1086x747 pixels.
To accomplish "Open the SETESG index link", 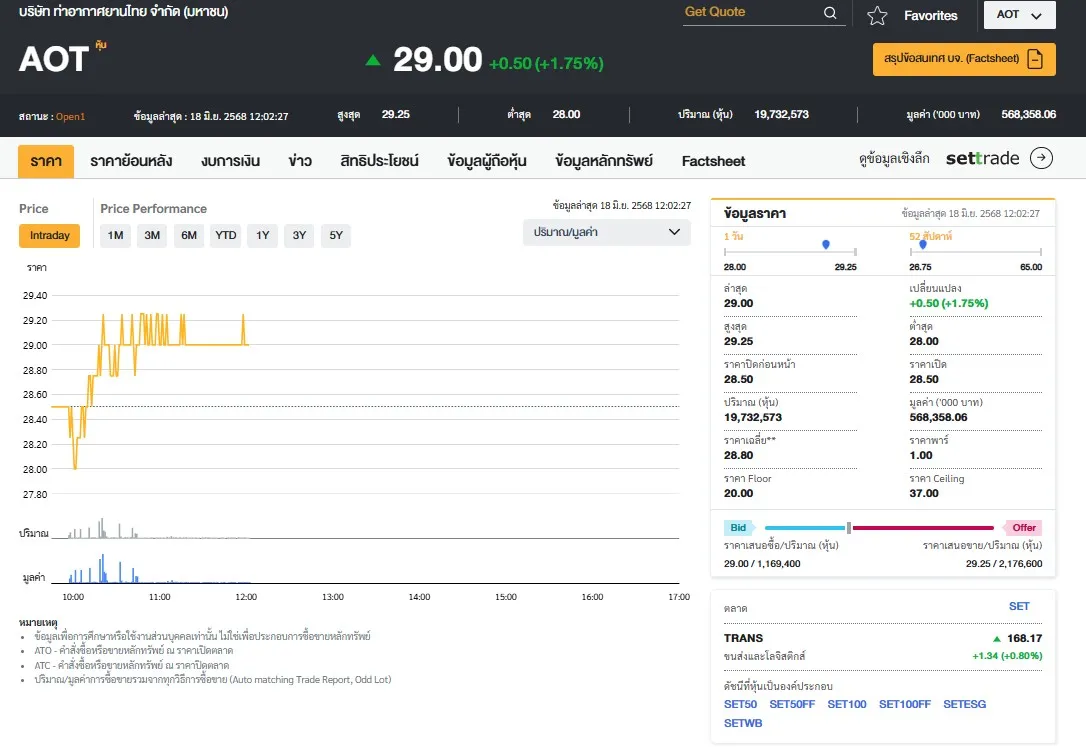I will click(964, 704).
